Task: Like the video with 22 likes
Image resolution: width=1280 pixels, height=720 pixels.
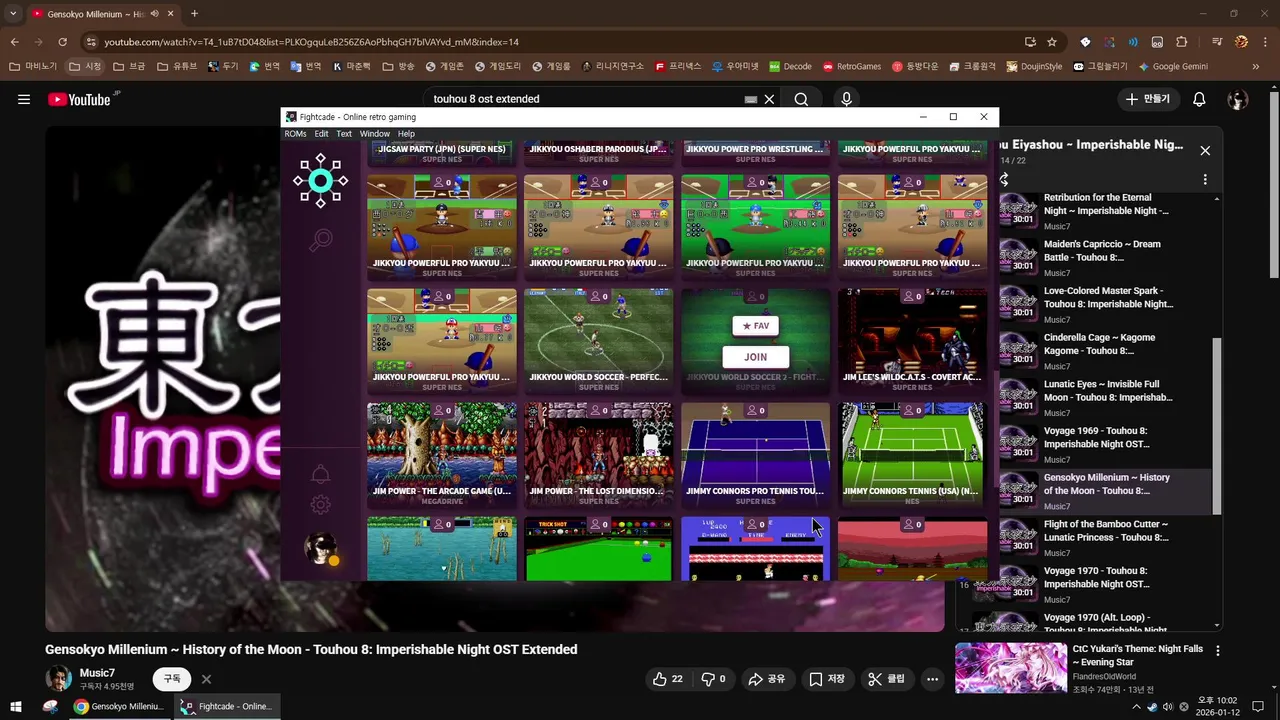Action: coord(668,679)
